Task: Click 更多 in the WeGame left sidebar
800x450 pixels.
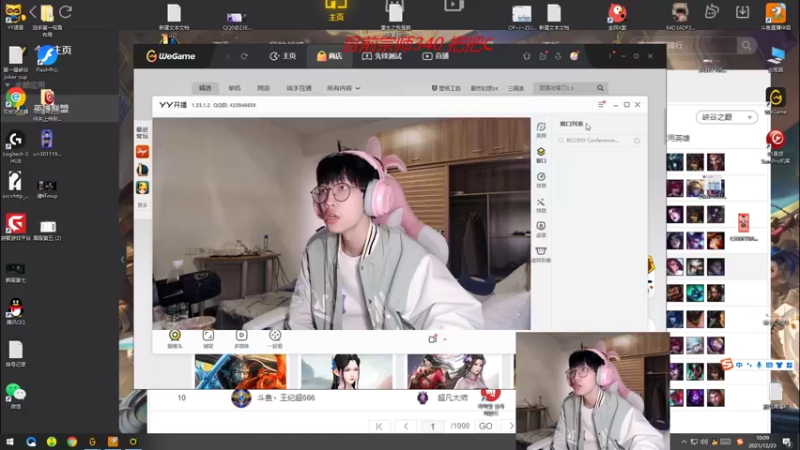Action: [x=142, y=205]
